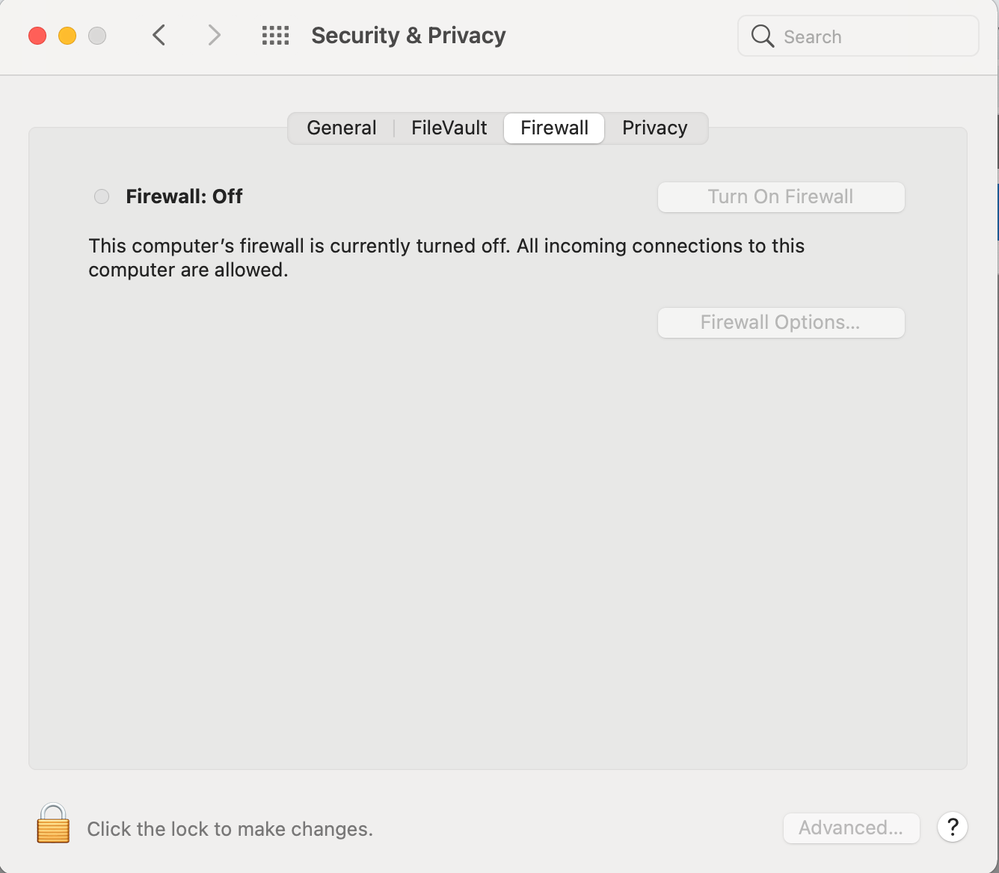Open help with the question mark button
This screenshot has width=999, height=873.
click(x=952, y=827)
